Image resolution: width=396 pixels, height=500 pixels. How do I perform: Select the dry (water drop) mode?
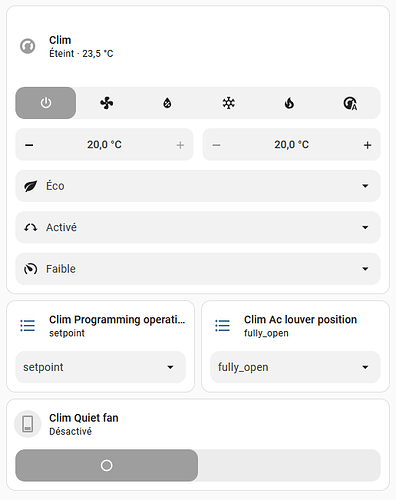click(x=167, y=103)
